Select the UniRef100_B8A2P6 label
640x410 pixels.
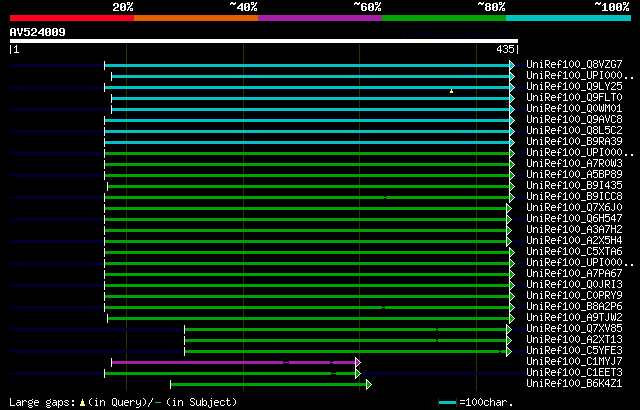click(x=574, y=307)
